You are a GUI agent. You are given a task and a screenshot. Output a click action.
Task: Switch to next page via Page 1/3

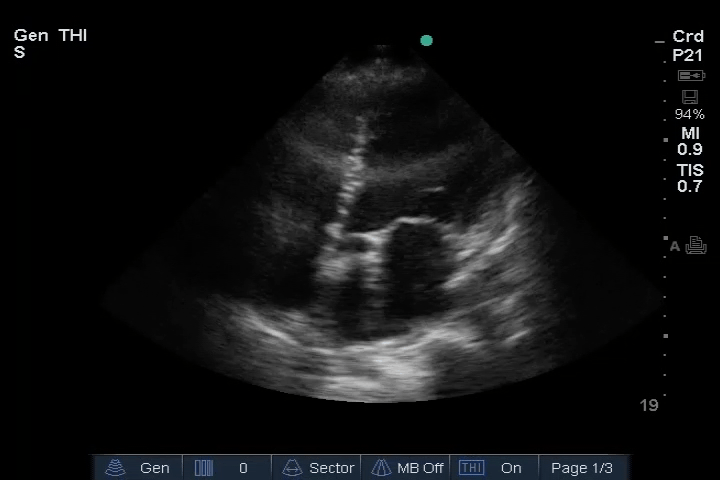(x=582, y=468)
